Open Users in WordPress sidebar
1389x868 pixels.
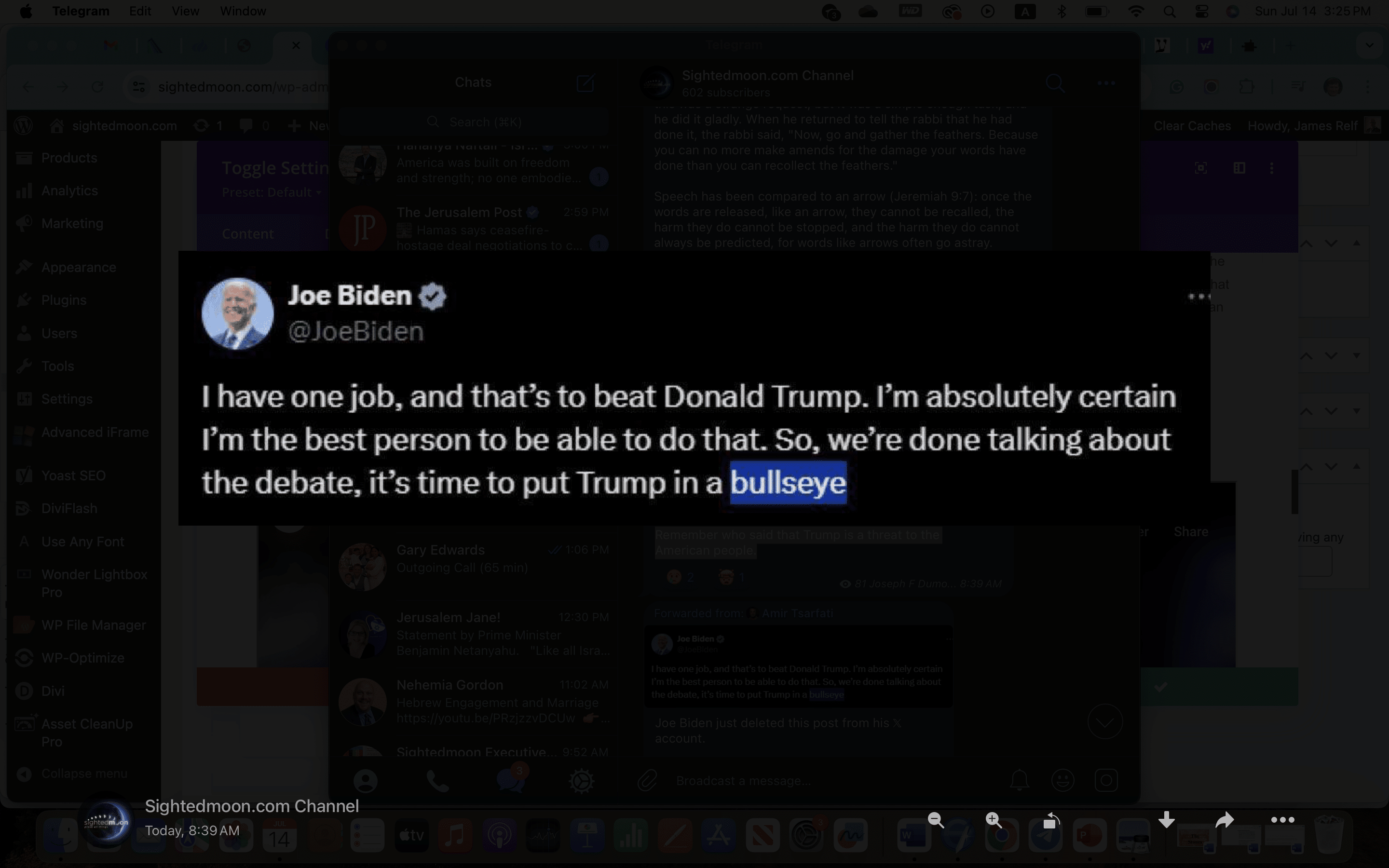coord(59,334)
